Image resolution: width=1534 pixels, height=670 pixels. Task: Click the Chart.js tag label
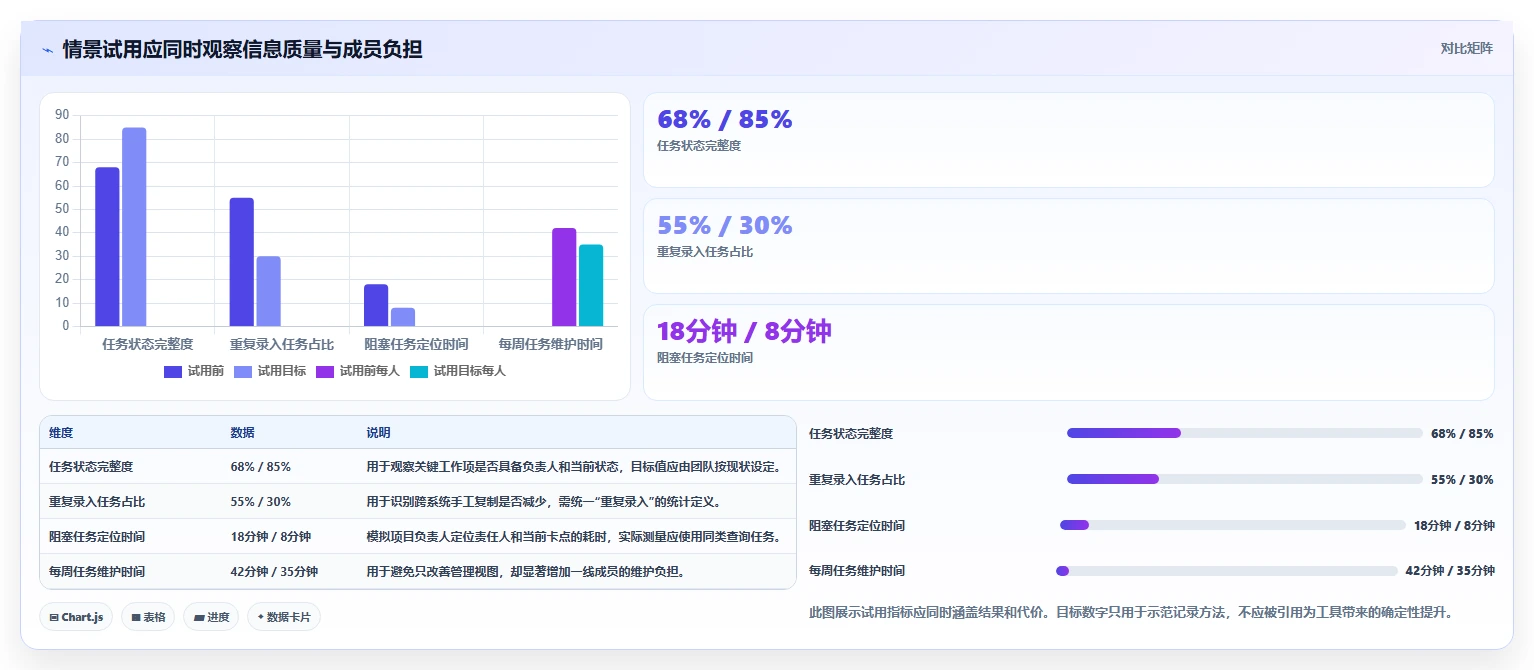(x=82, y=618)
